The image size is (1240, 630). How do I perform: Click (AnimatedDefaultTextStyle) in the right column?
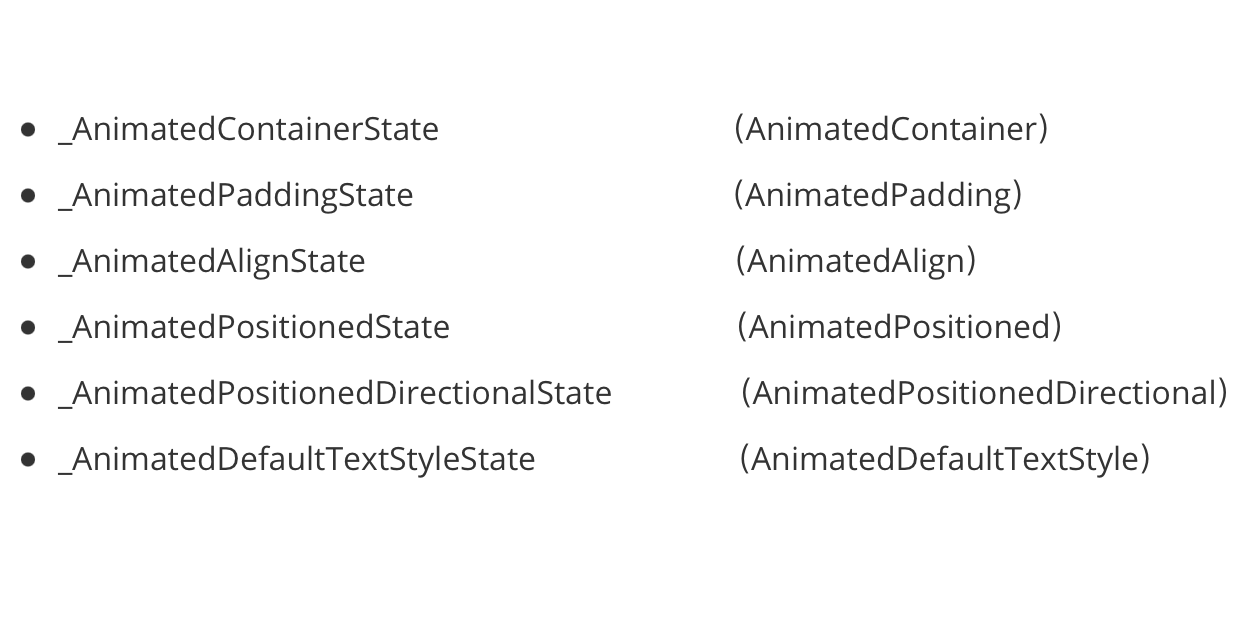(x=945, y=459)
